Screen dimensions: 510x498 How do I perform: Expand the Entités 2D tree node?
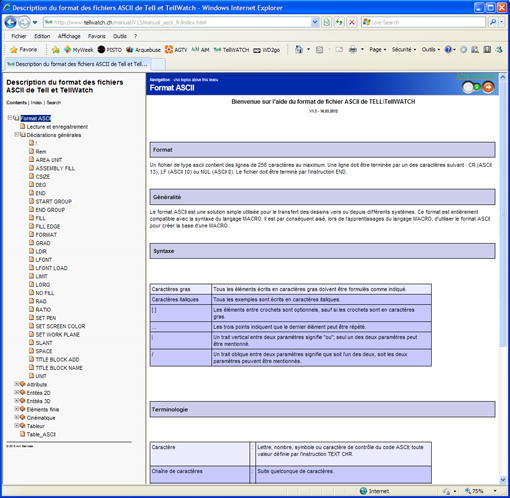click(16, 392)
